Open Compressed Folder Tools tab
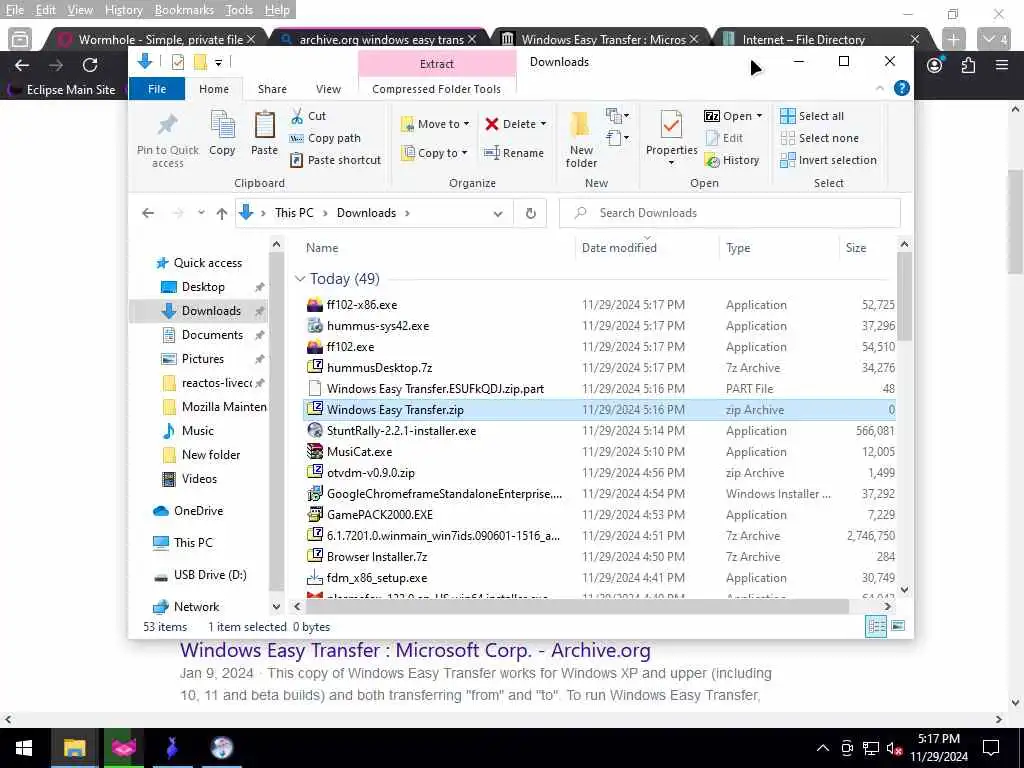The width and height of the screenshot is (1024, 768). (436, 89)
